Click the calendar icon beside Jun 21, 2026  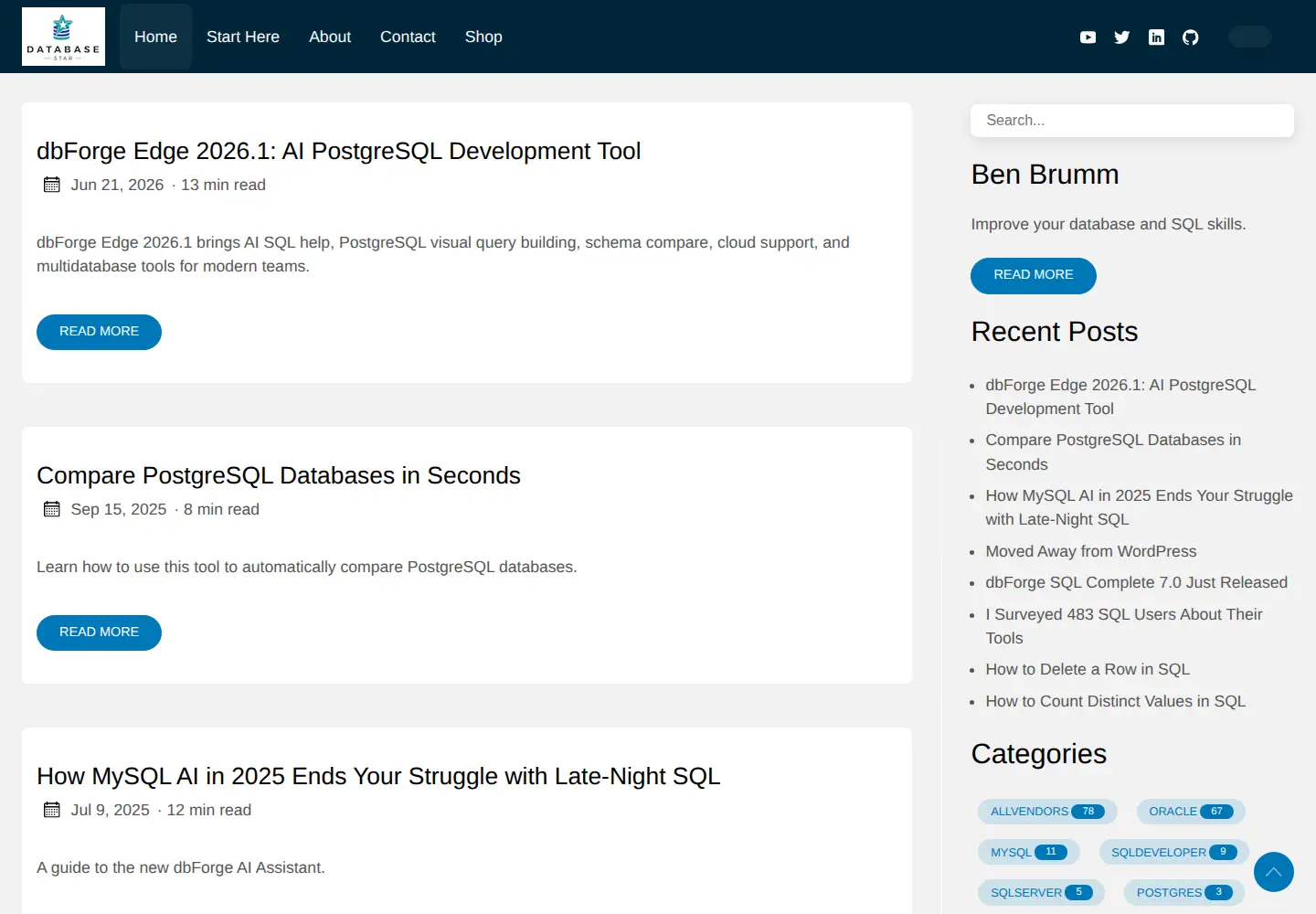click(x=52, y=185)
